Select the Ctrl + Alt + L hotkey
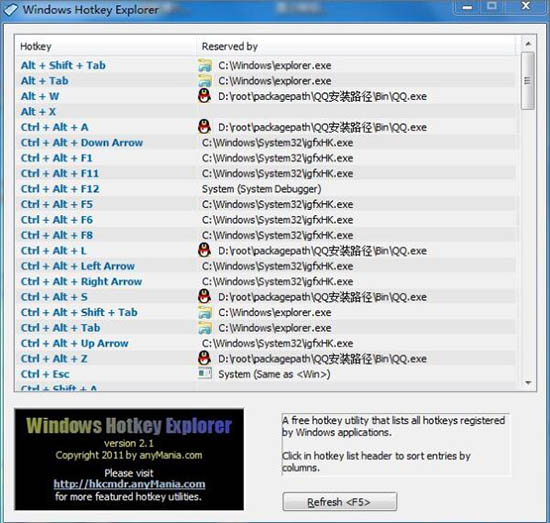Viewport: 550px width, 523px height. coord(53,250)
